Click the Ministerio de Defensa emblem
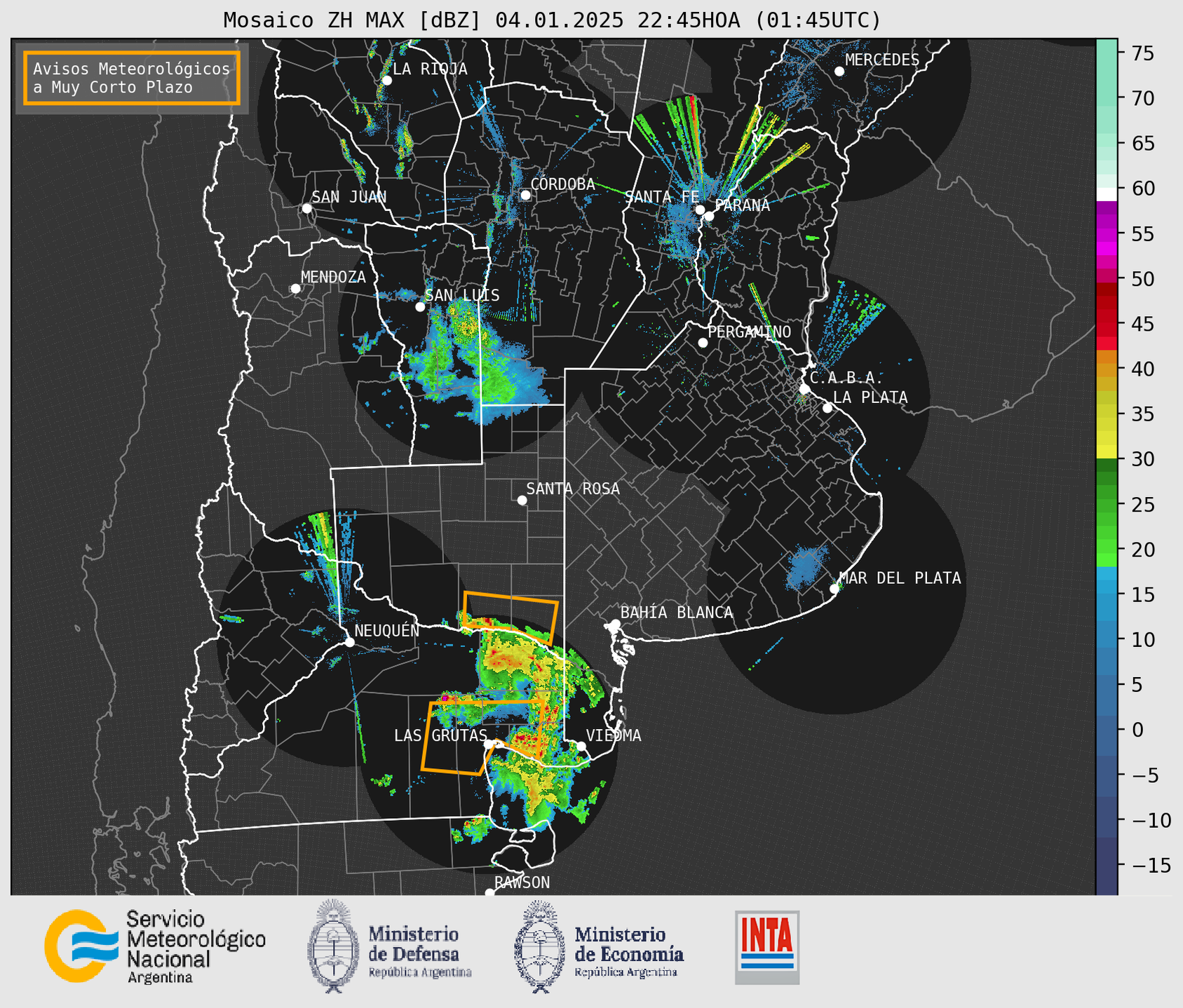Viewport: 1183px width, 1008px height. pyautogui.click(x=334, y=946)
